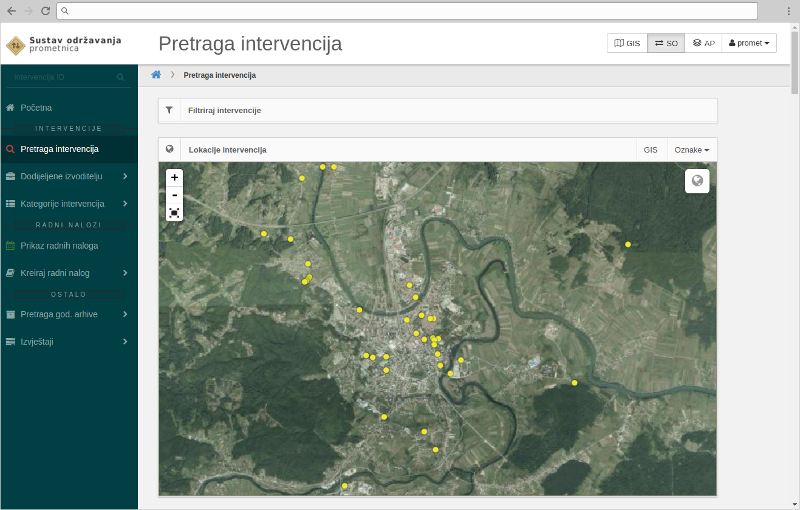Expand Filtriraj intervencije panel
This screenshot has height=510, width=800.
pos(224,110)
